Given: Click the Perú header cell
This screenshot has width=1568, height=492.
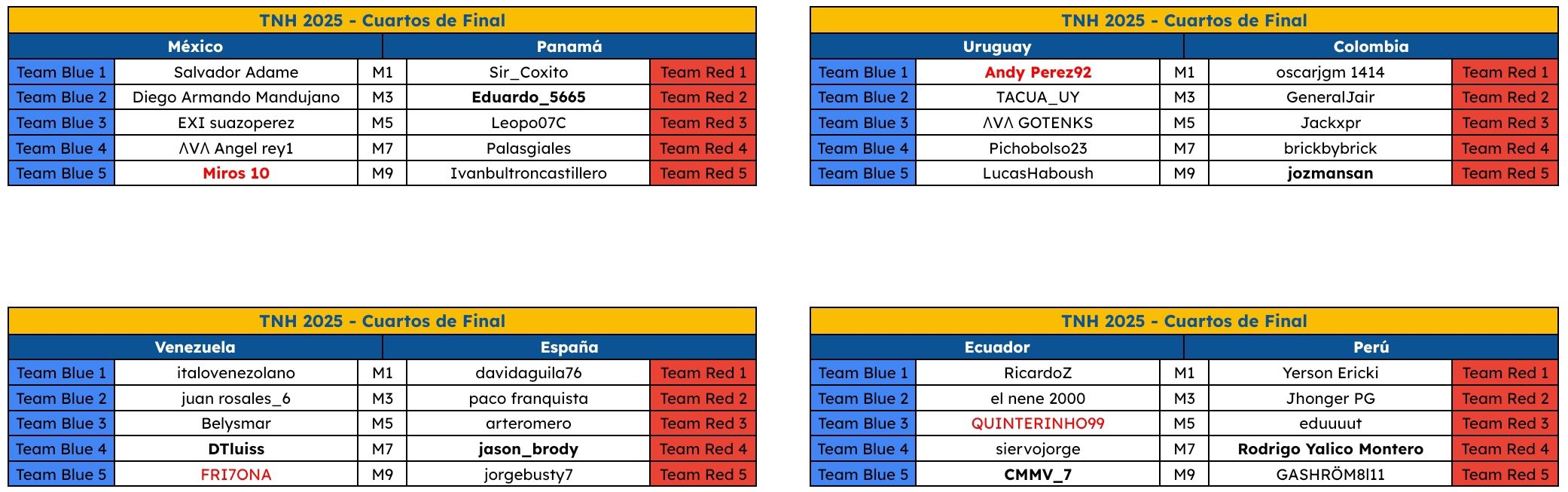Looking at the screenshot, I should (x=1371, y=347).
